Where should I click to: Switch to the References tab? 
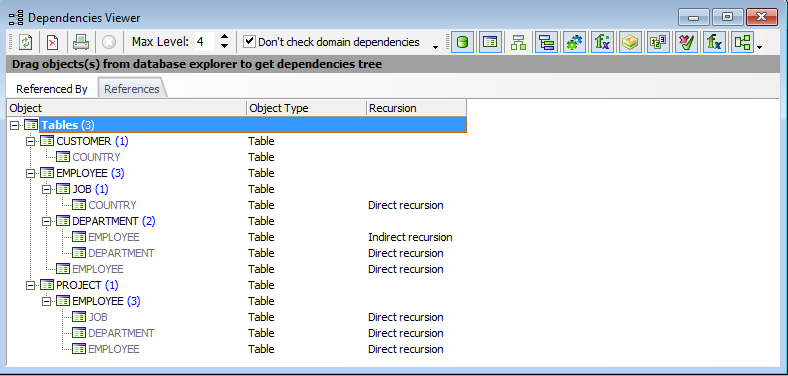click(x=132, y=89)
